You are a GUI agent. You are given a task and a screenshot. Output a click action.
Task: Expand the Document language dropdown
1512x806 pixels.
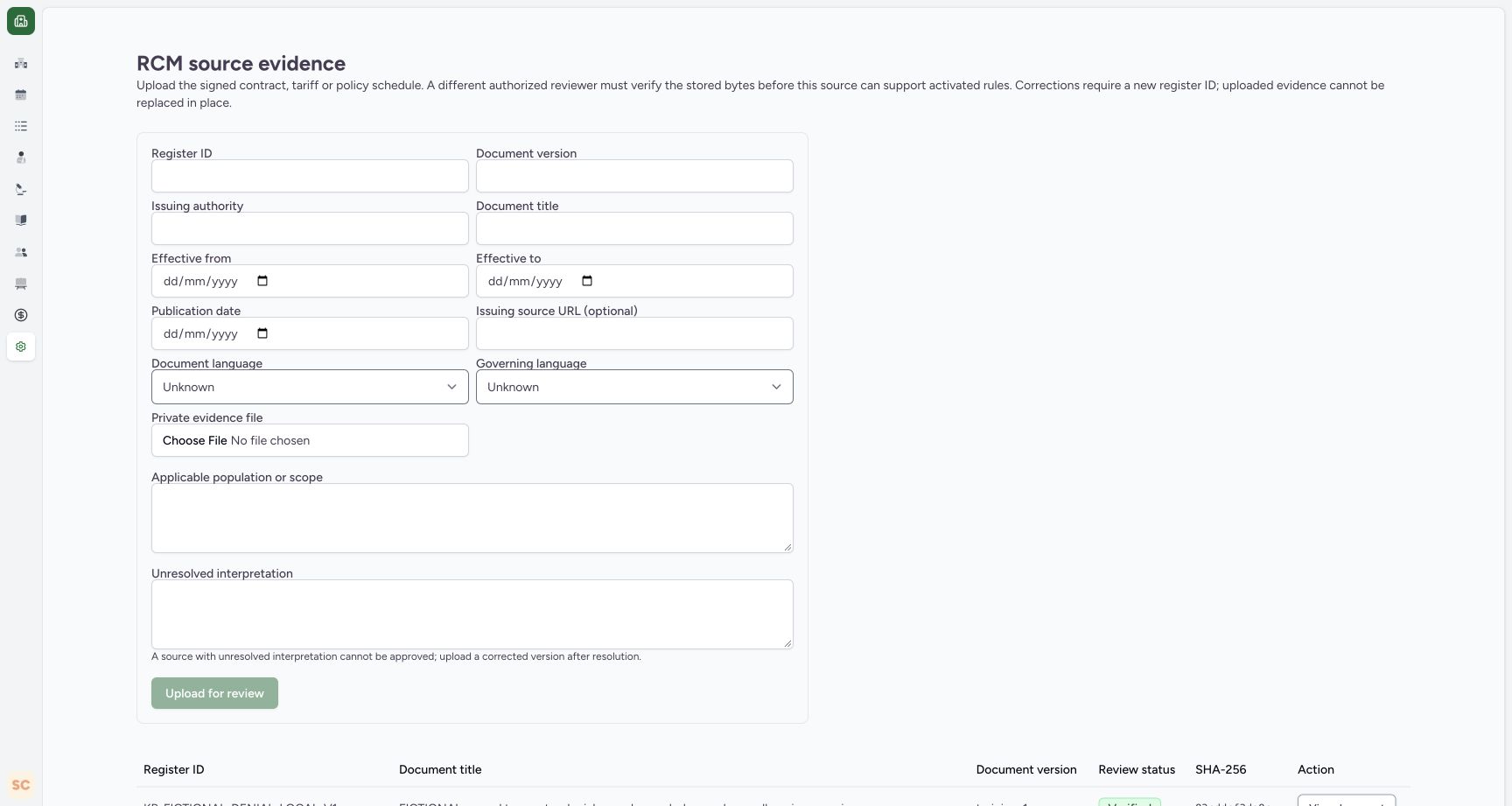[x=310, y=387]
